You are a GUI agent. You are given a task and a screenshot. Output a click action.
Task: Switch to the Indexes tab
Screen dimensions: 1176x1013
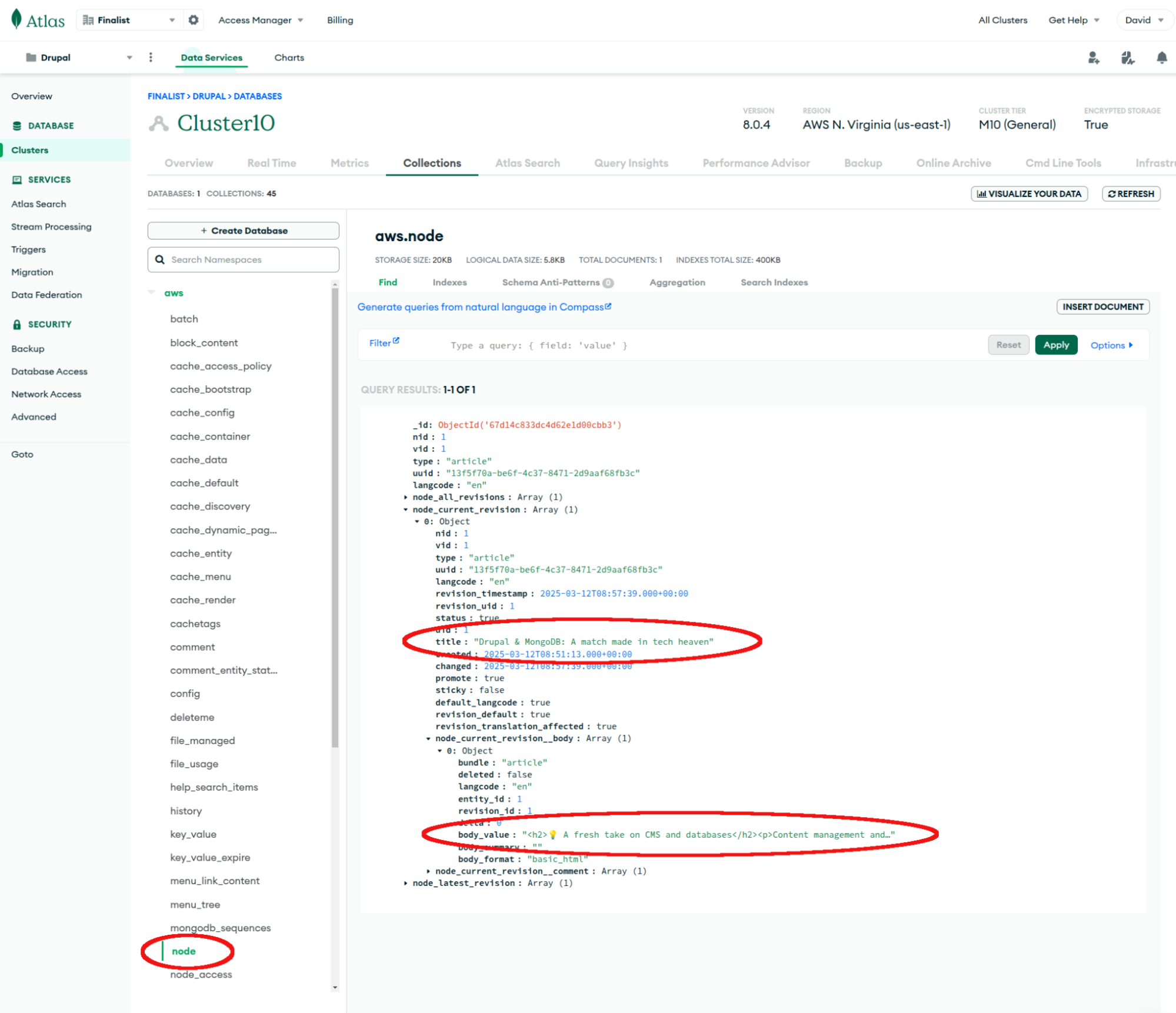(x=449, y=282)
